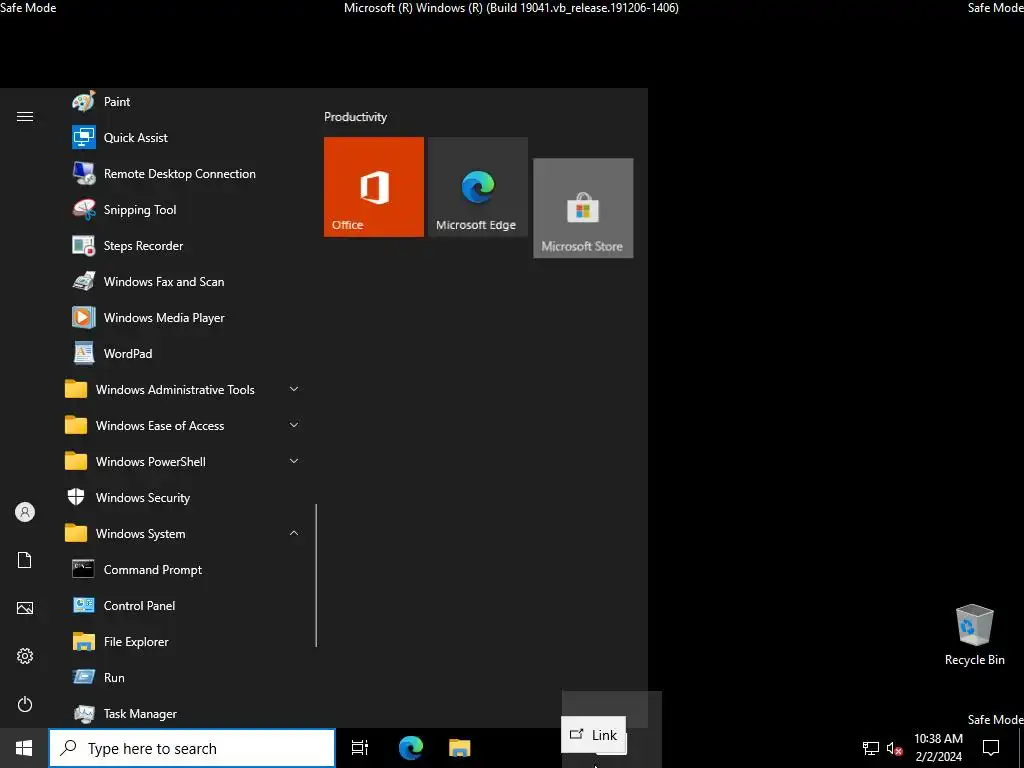Open Windows Media Player
The image size is (1024, 768).
(183, 317)
